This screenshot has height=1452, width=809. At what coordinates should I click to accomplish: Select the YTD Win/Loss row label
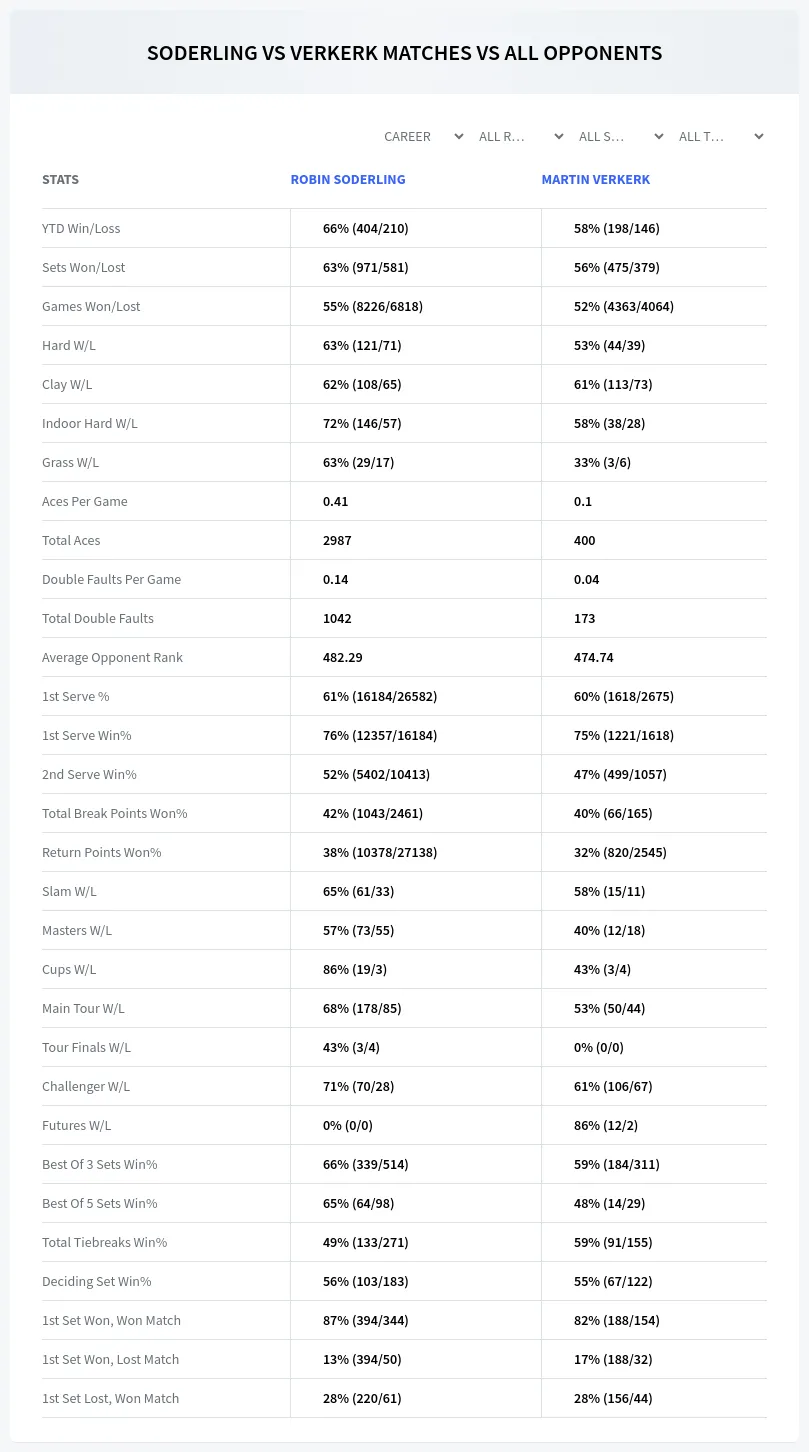tap(81, 228)
